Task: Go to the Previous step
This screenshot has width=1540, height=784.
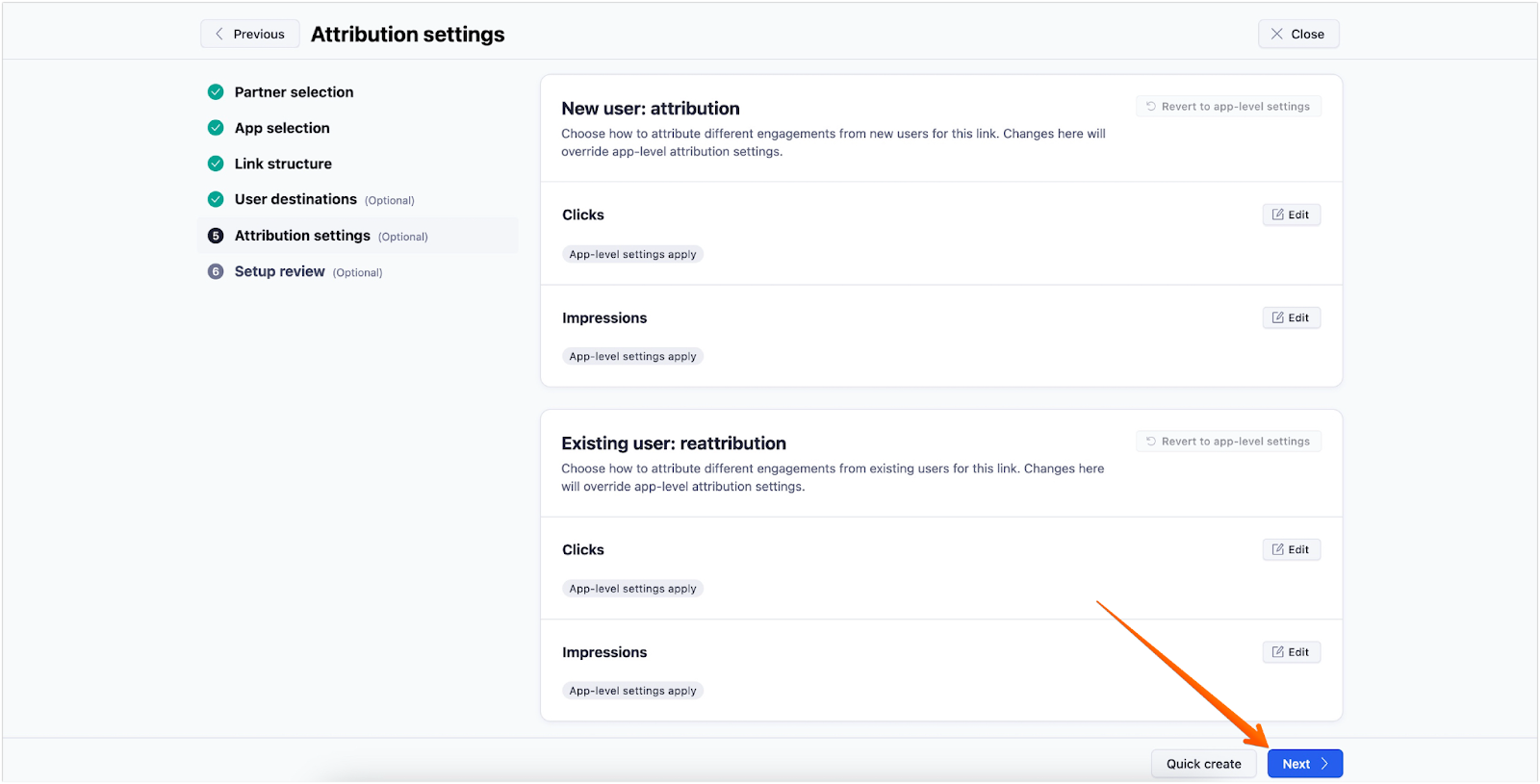Action: tap(249, 34)
